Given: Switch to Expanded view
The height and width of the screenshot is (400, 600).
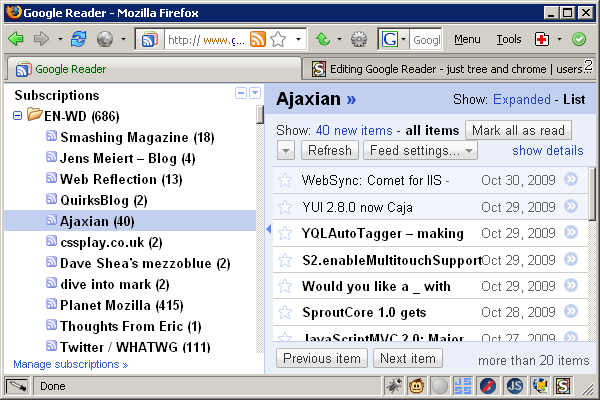Looking at the screenshot, I should pos(522,100).
